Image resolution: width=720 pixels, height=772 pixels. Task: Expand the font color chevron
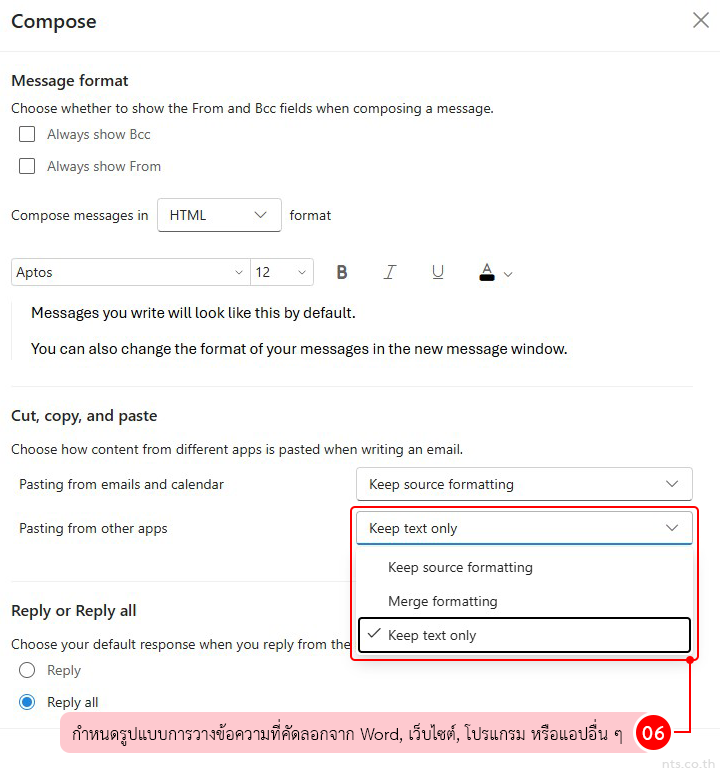pos(508,274)
